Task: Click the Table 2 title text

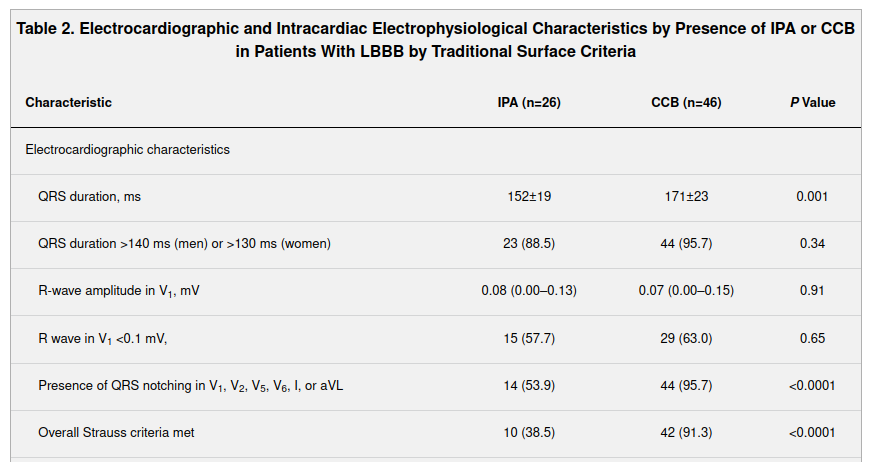Action: point(436,40)
